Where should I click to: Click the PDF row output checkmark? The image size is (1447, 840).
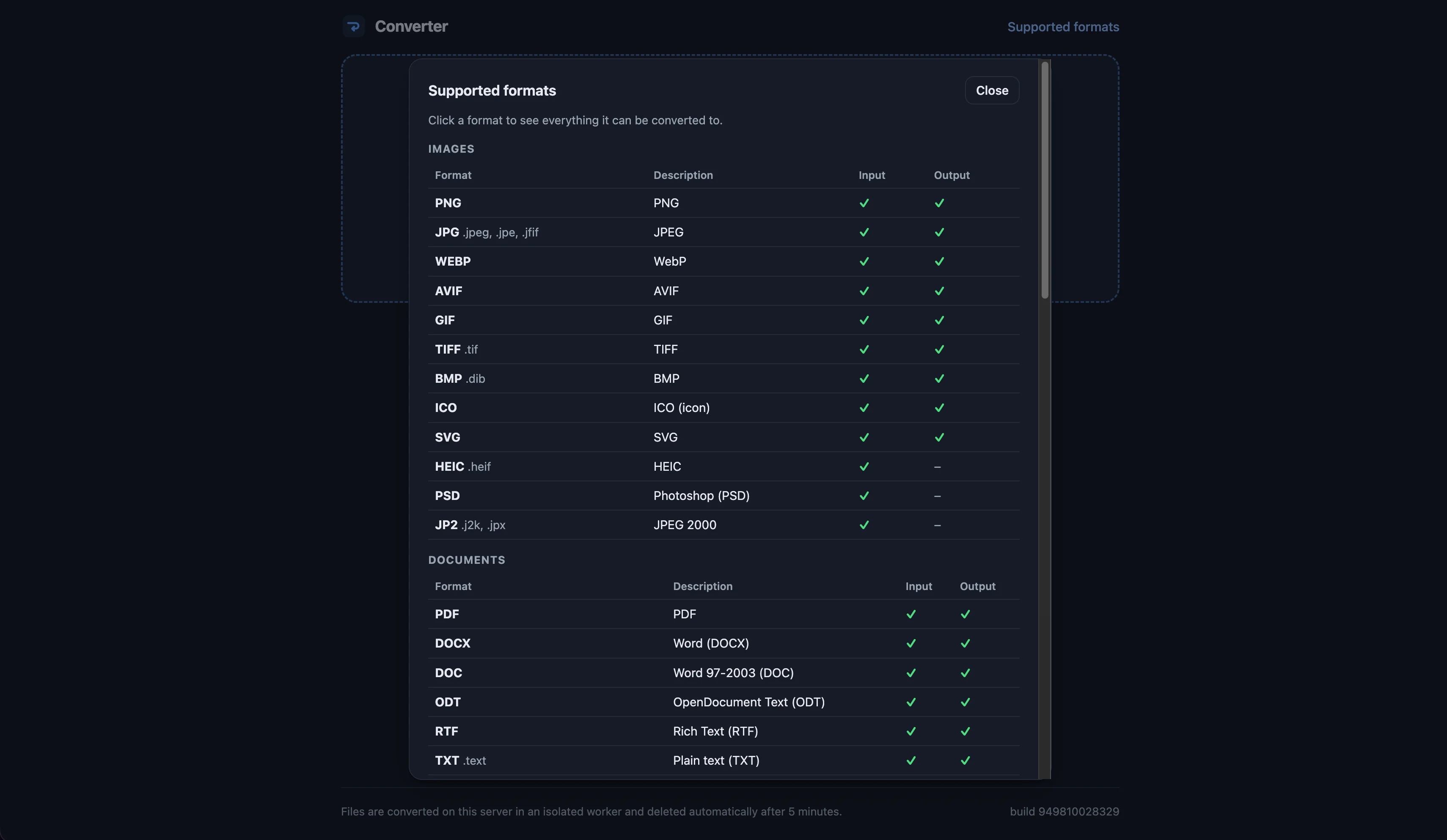(965, 615)
